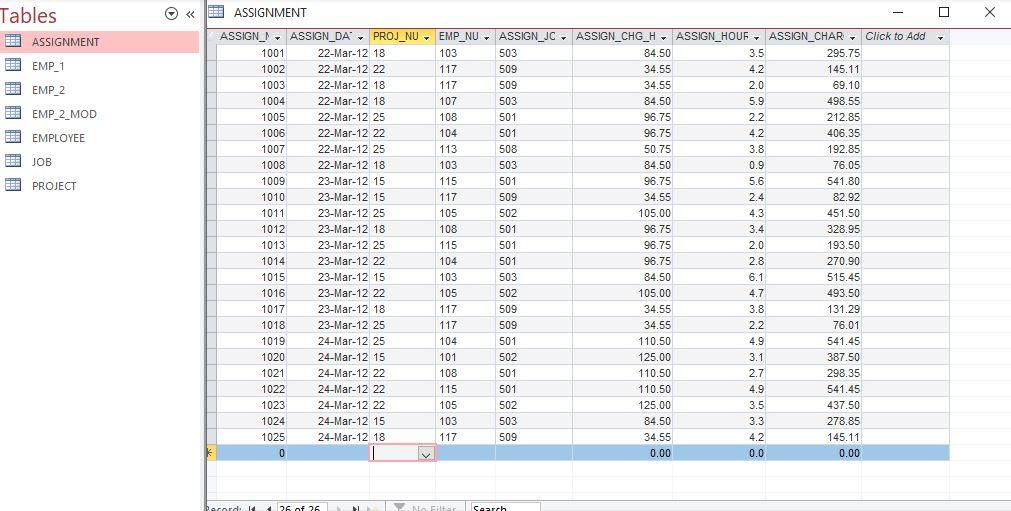This screenshot has height=511, width=1011.
Task: Open the ASSIGN_HOUR column filter dropdown
Action: click(757, 37)
